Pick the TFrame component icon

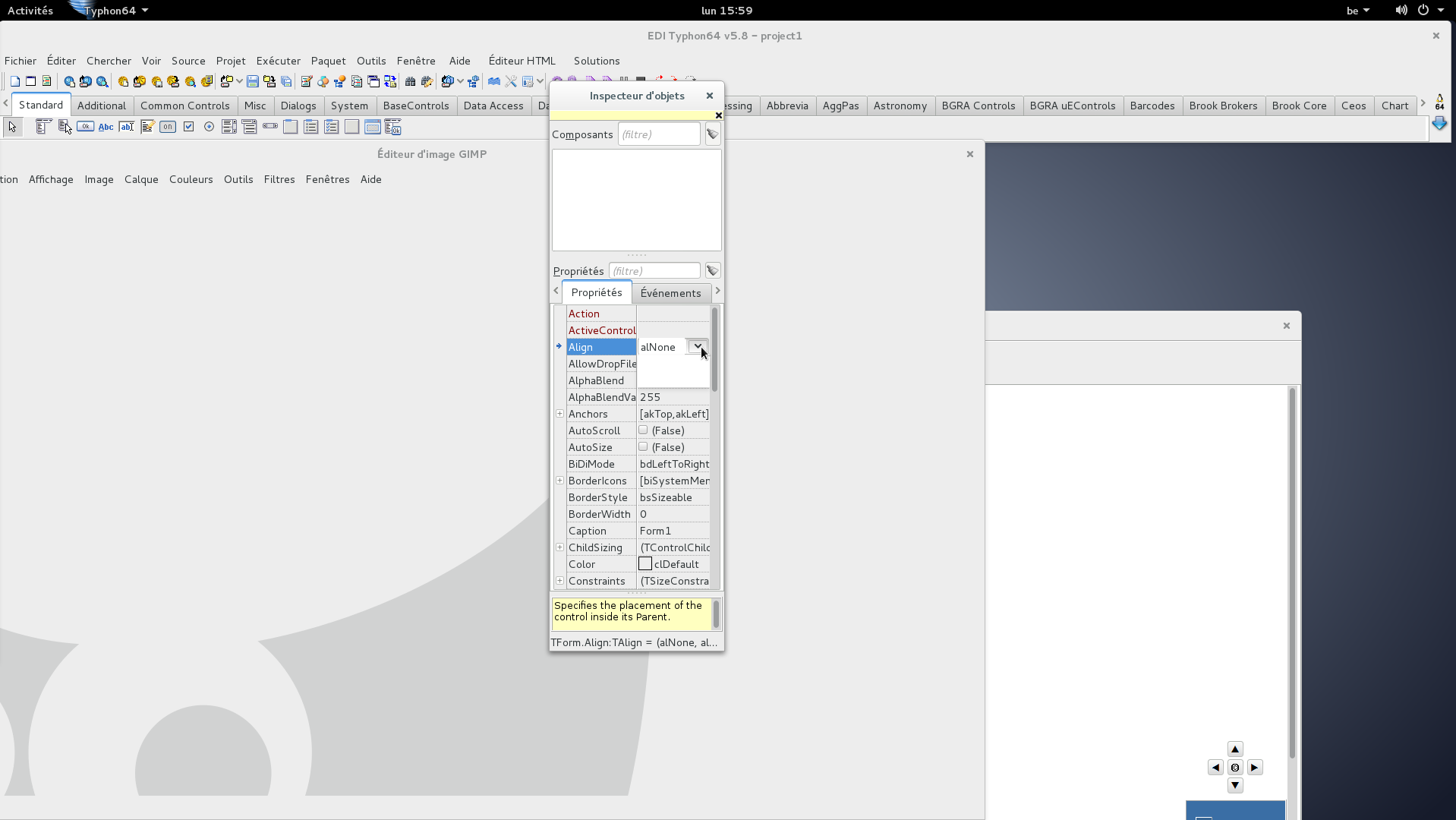373,127
